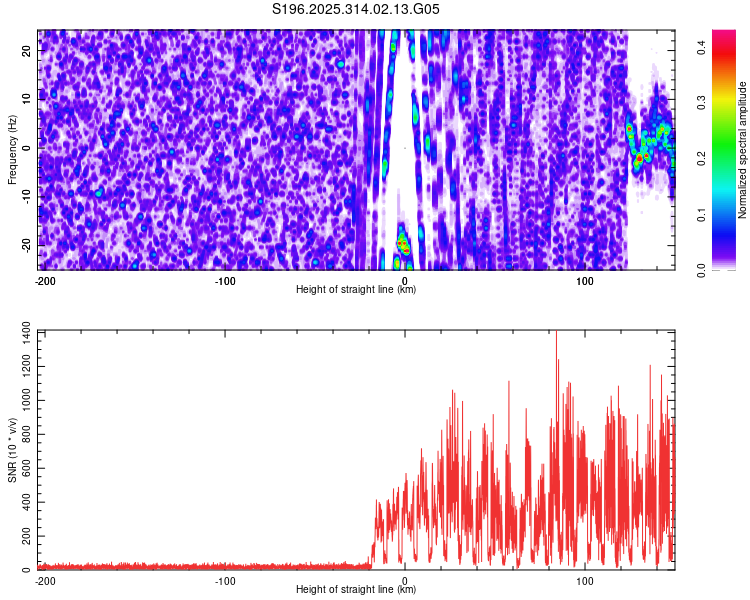750x600 pixels.
Task: Select the Normalized spectral amplitude colorbar label
Action: point(742,149)
